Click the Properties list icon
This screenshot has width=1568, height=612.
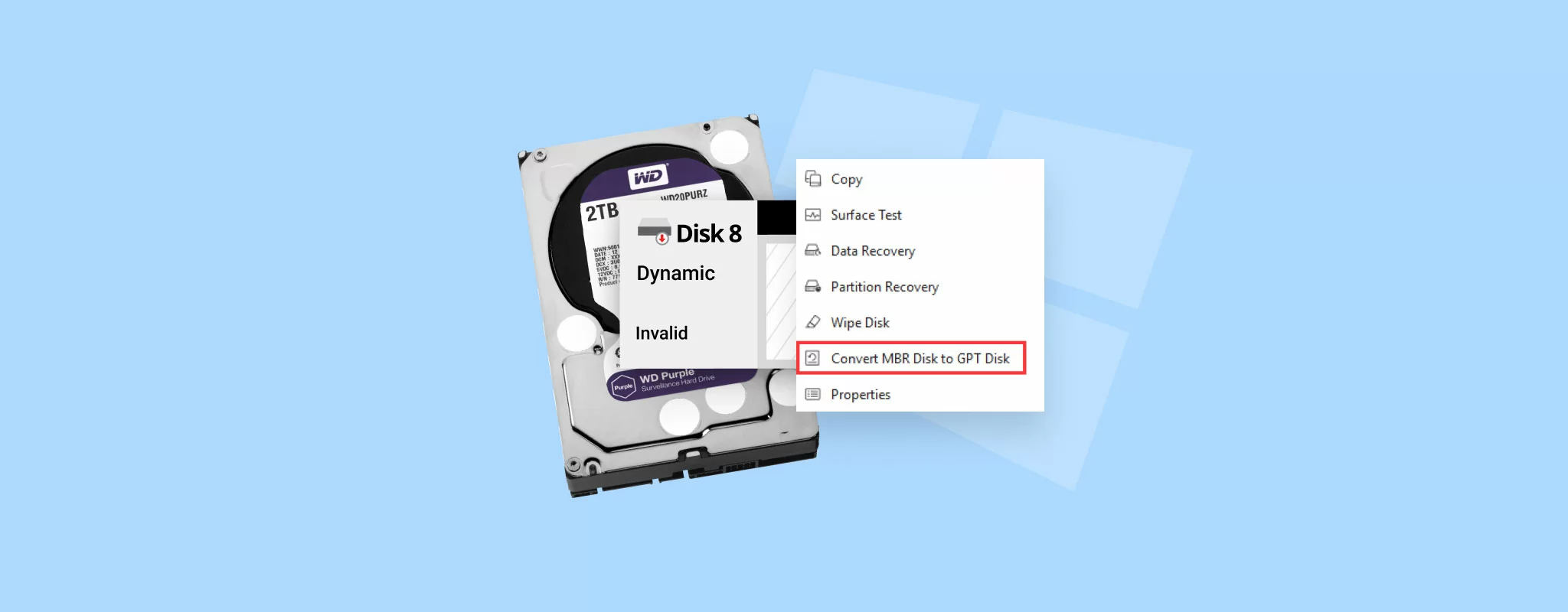[813, 394]
